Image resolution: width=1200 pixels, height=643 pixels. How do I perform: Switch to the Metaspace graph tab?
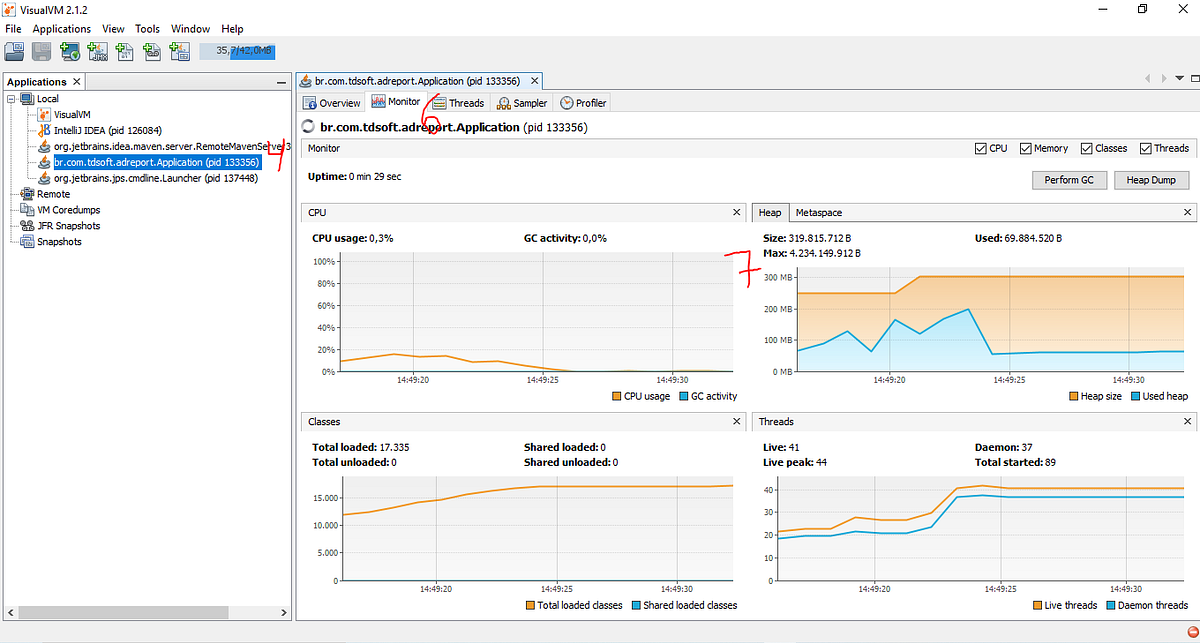coord(818,213)
